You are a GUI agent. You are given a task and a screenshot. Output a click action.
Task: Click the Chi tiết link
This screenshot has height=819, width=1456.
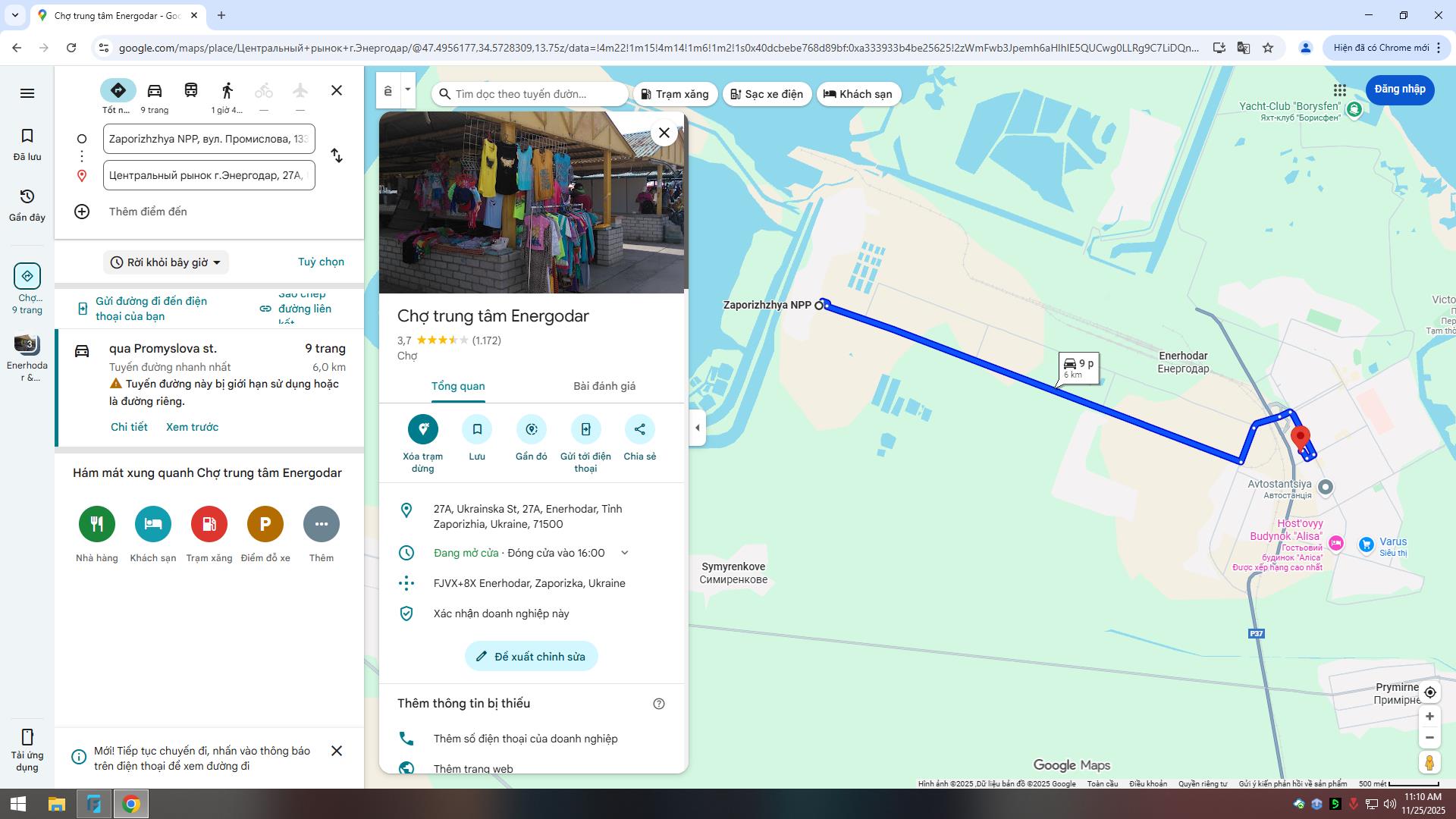pyautogui.click(x=129, y=427)
